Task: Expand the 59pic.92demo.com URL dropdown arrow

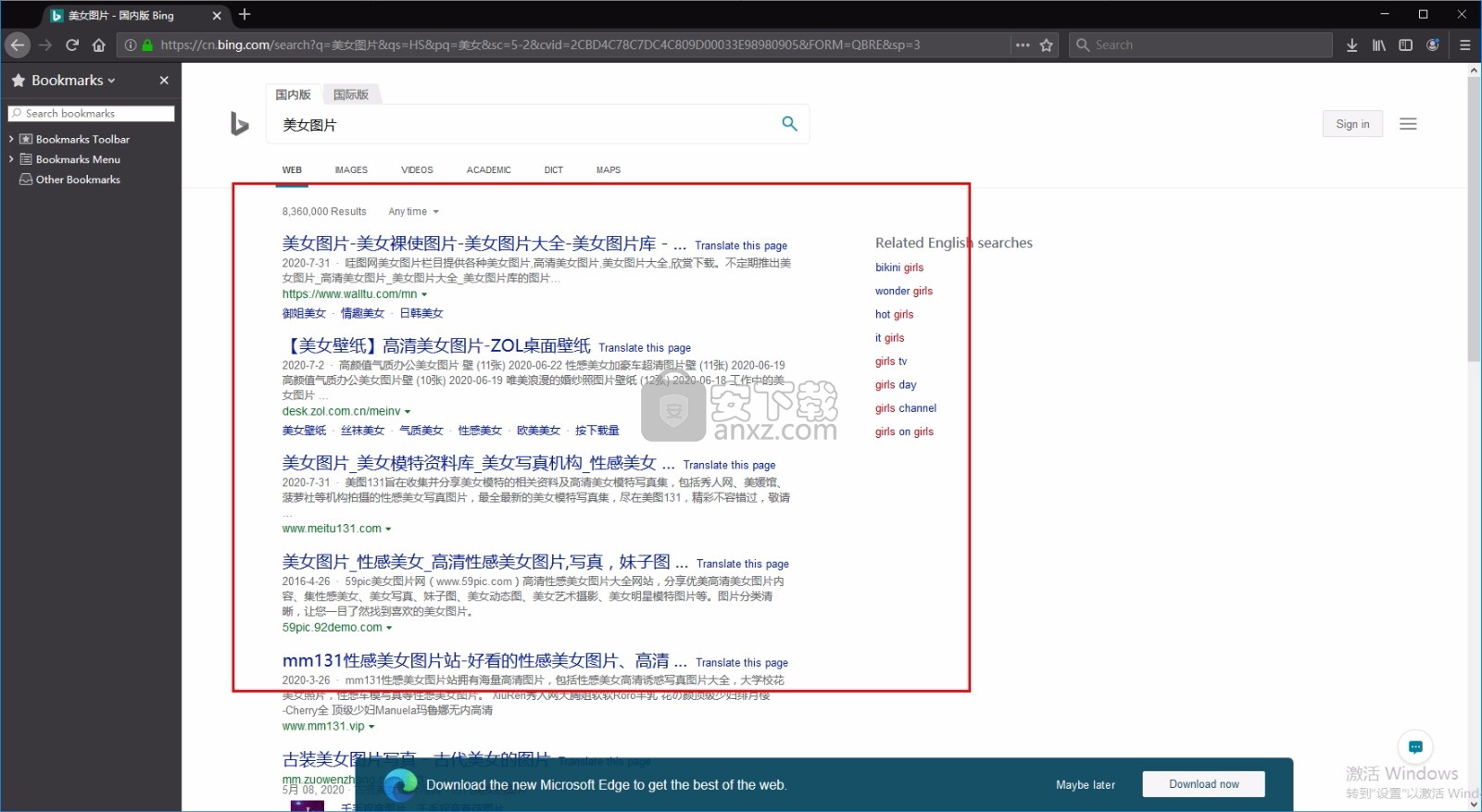Action: (x=389, y=628)
